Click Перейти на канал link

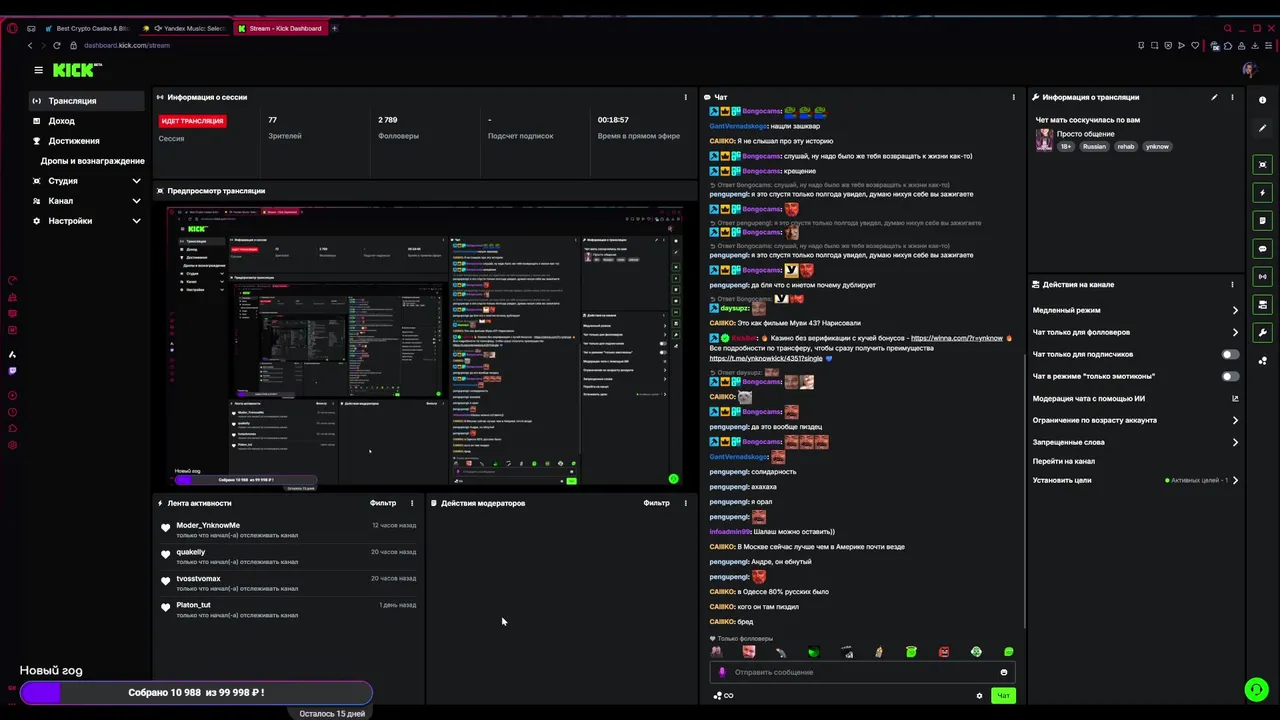click(x=1064, y=461)
